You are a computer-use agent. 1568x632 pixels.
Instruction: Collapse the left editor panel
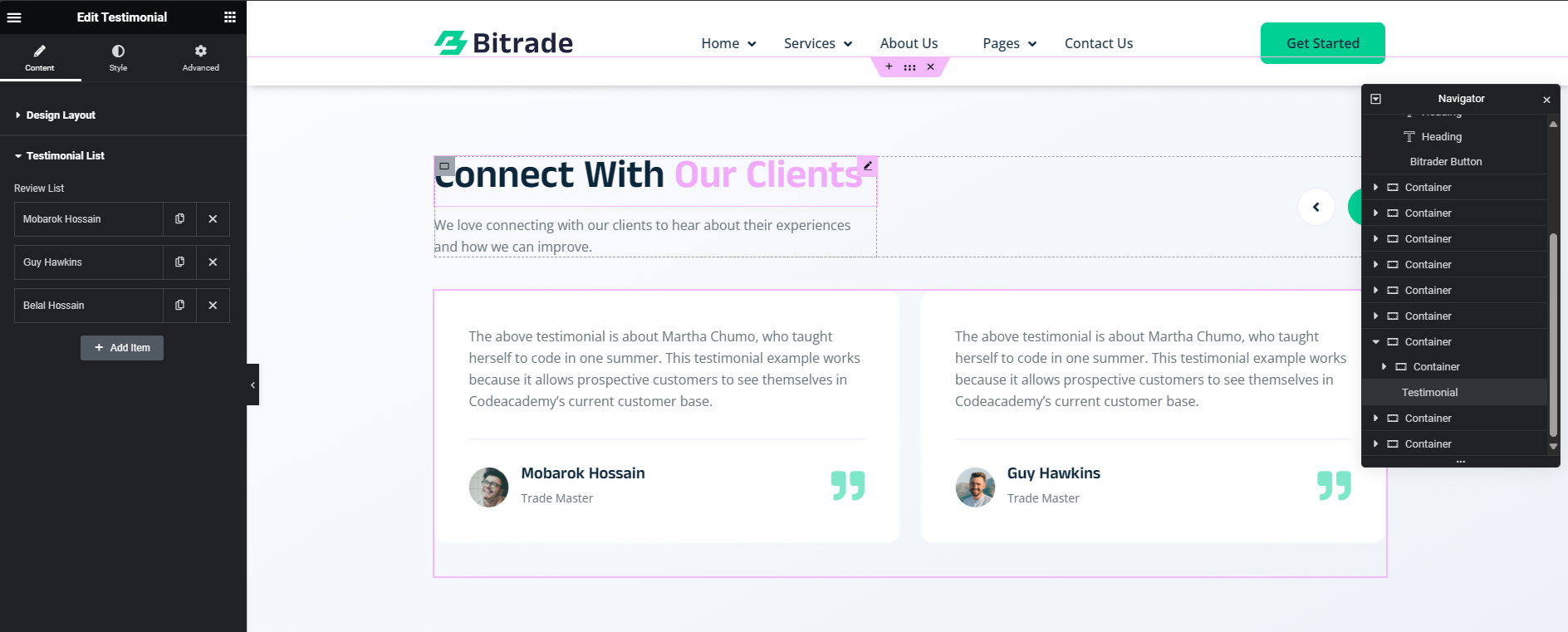(252, 385)
